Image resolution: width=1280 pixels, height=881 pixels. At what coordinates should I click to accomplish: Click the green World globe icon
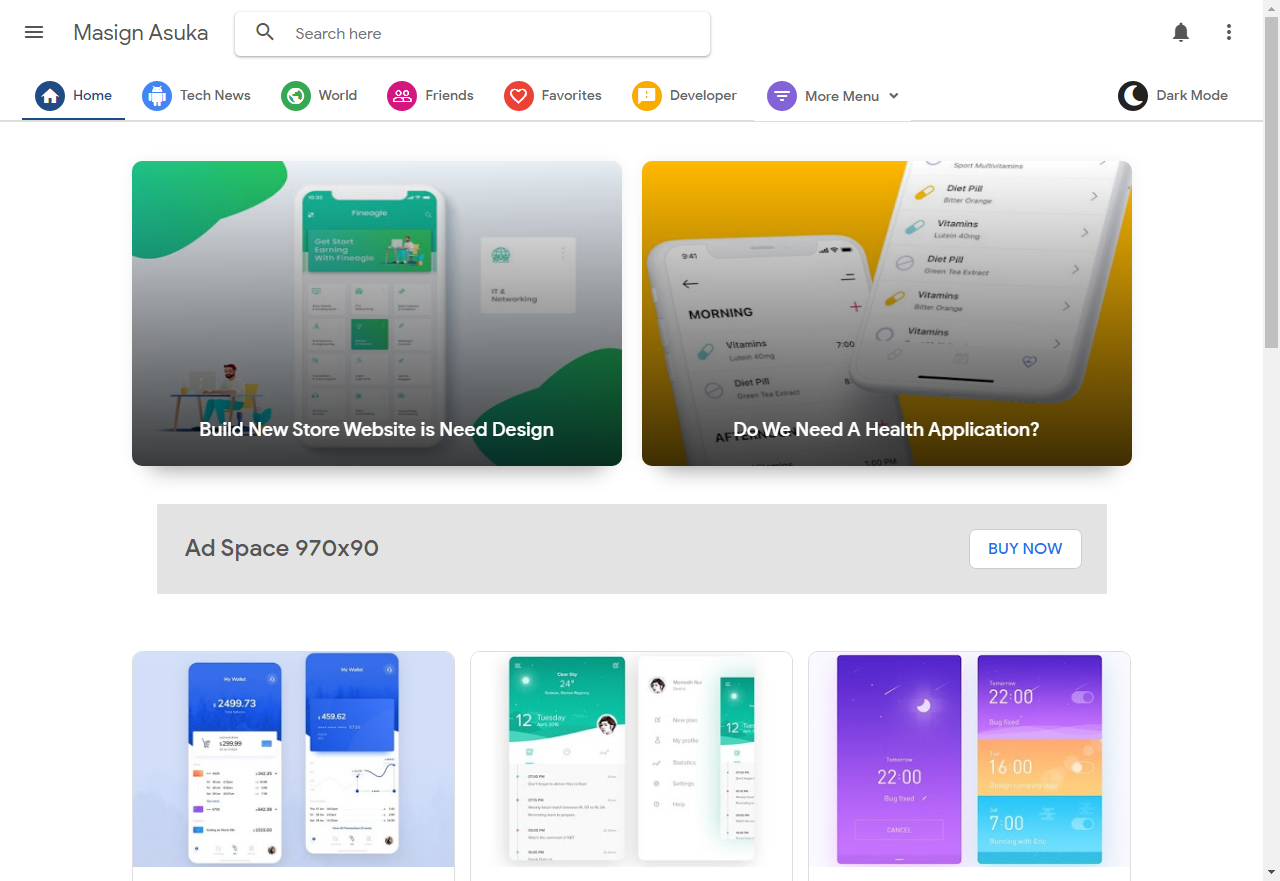[296, 96]
